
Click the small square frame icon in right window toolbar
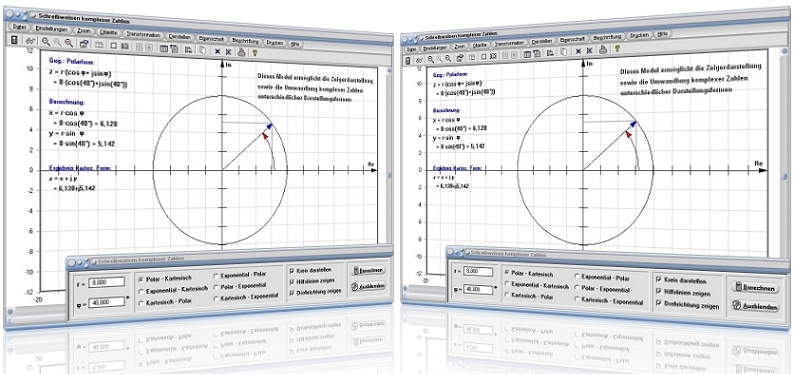[484, 57]
